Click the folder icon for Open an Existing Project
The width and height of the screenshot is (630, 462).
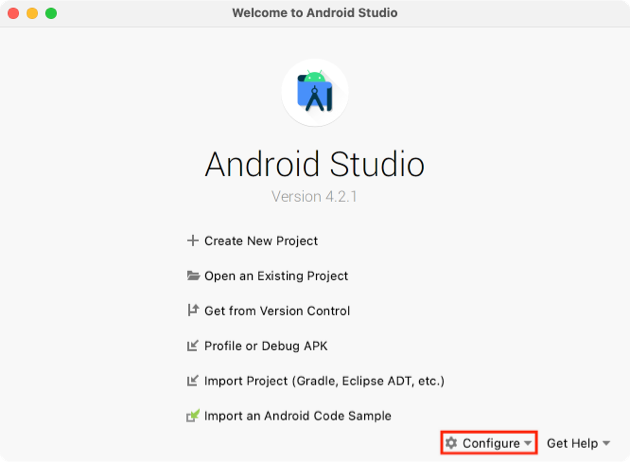coord(193,276)
